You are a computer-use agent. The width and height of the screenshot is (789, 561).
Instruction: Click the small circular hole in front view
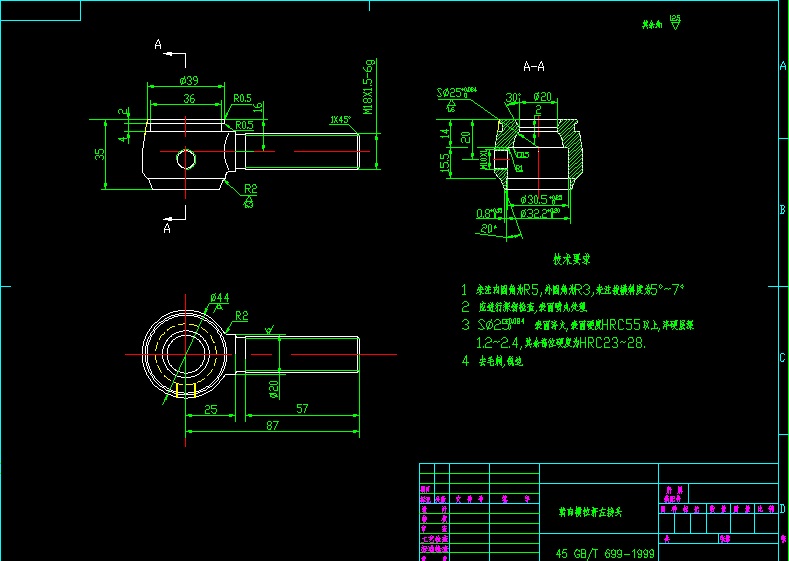pyautogui.click(x=186, y=159)
